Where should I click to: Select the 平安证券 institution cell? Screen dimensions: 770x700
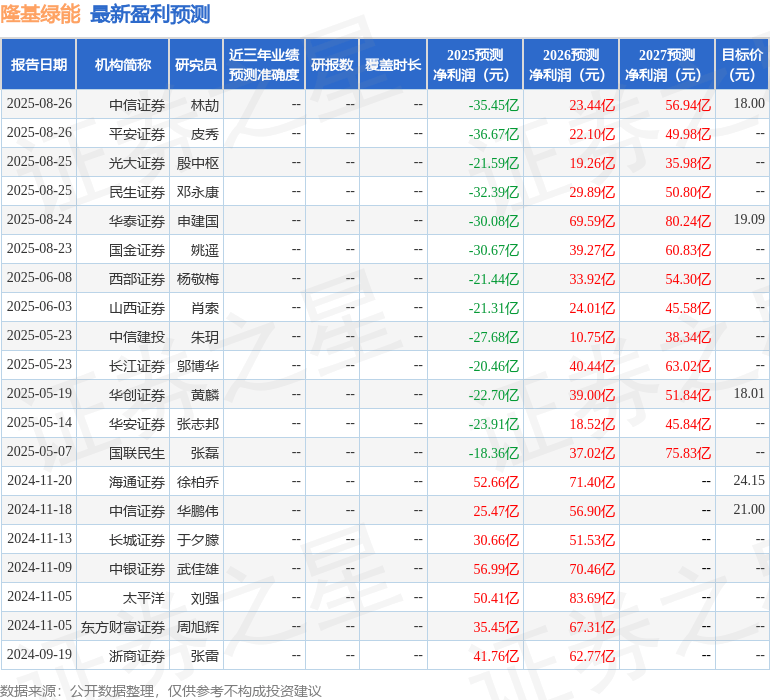pos(137,134)
